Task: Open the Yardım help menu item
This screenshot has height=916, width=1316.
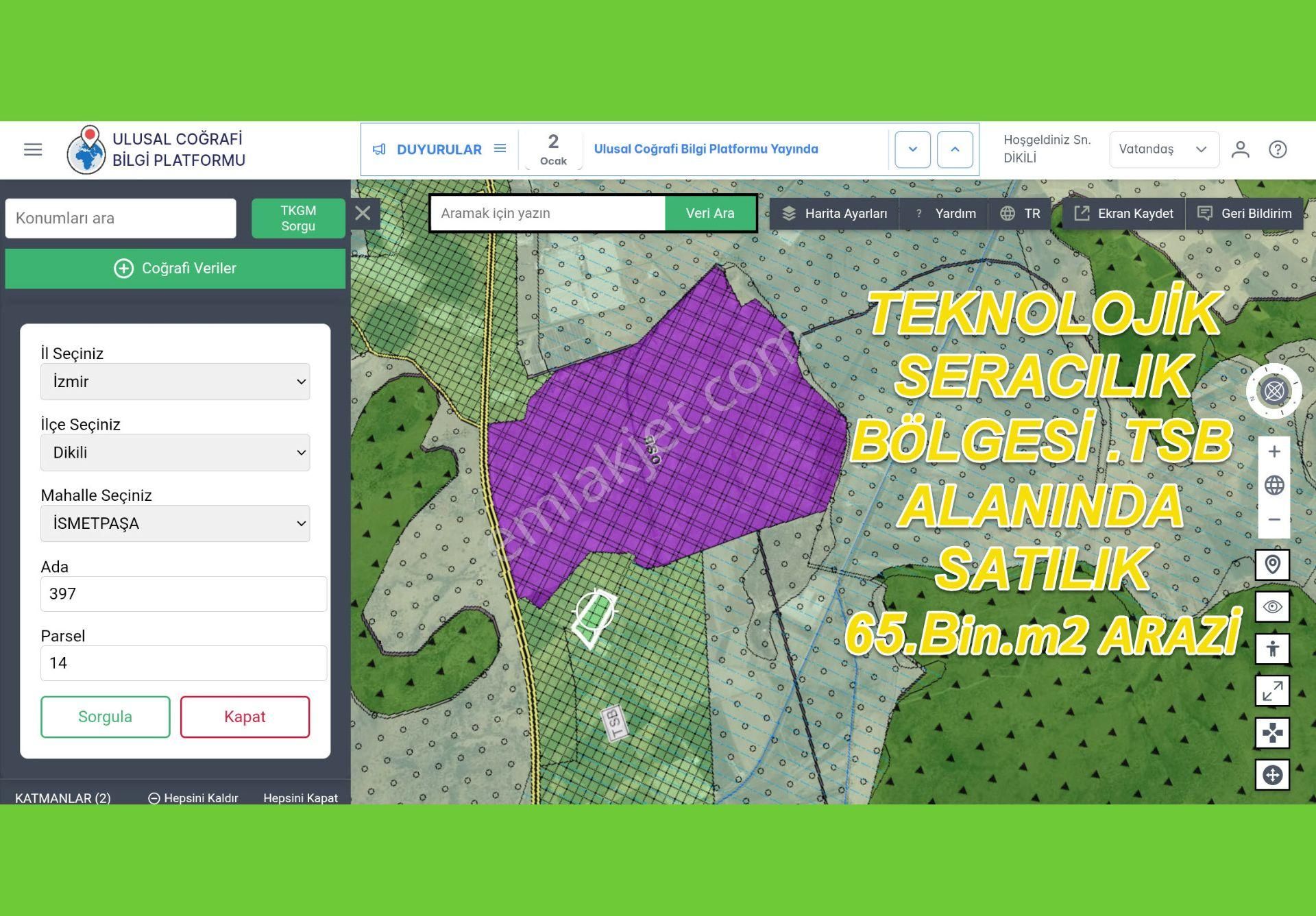Action: 946,213
